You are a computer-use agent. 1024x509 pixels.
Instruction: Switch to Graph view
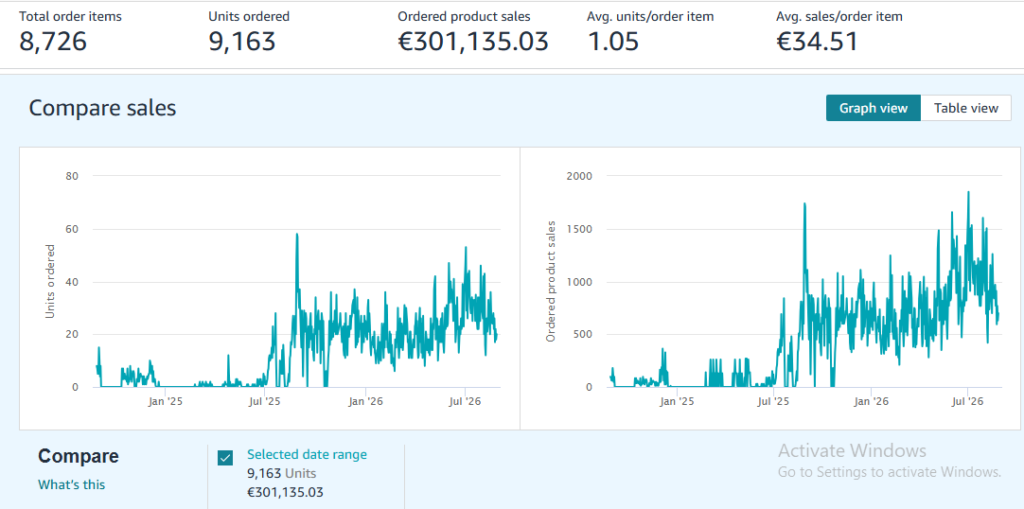(873, 108)
